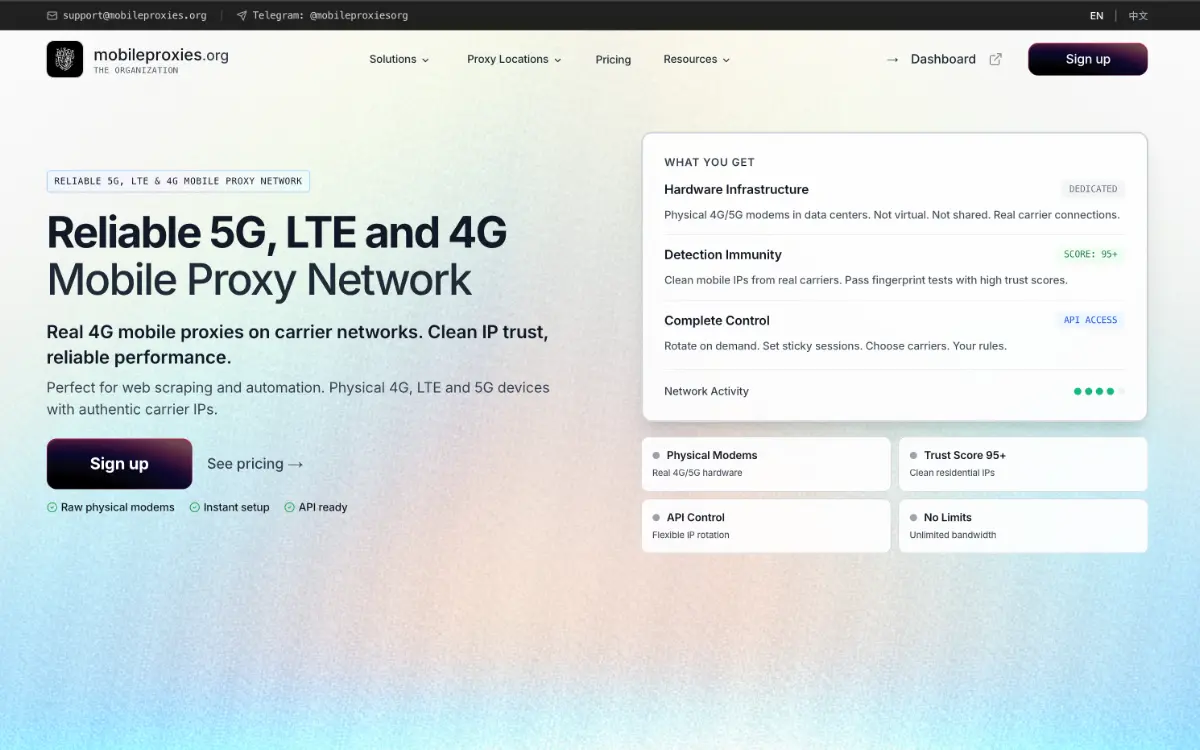Click the mobileproxies.org lion logo icon
Image resolution: width=1200 pixels, height=750 pixels.
pyautogui.click(x=65, y=59)
